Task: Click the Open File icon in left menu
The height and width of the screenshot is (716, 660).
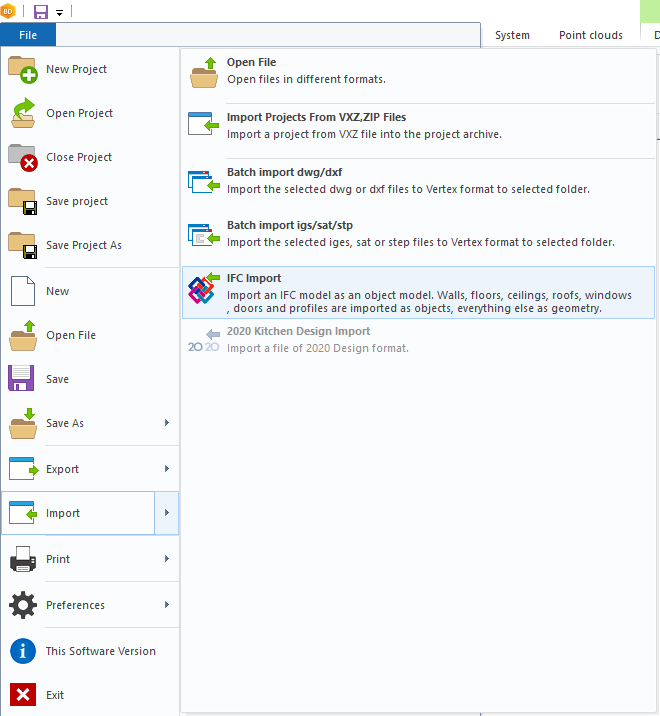Action: (x=23, y=335)
